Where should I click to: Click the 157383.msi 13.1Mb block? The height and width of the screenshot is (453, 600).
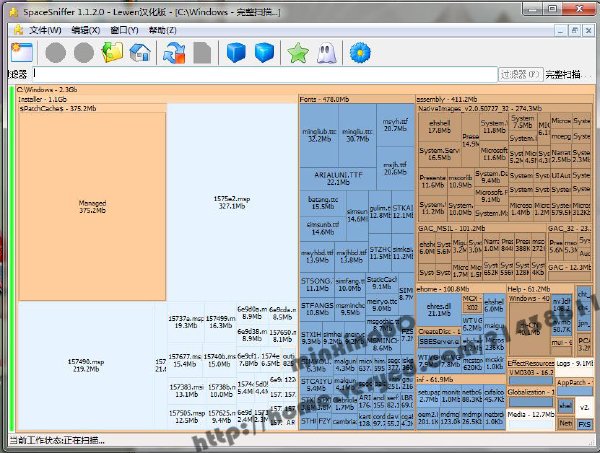[x=186, y=391]
